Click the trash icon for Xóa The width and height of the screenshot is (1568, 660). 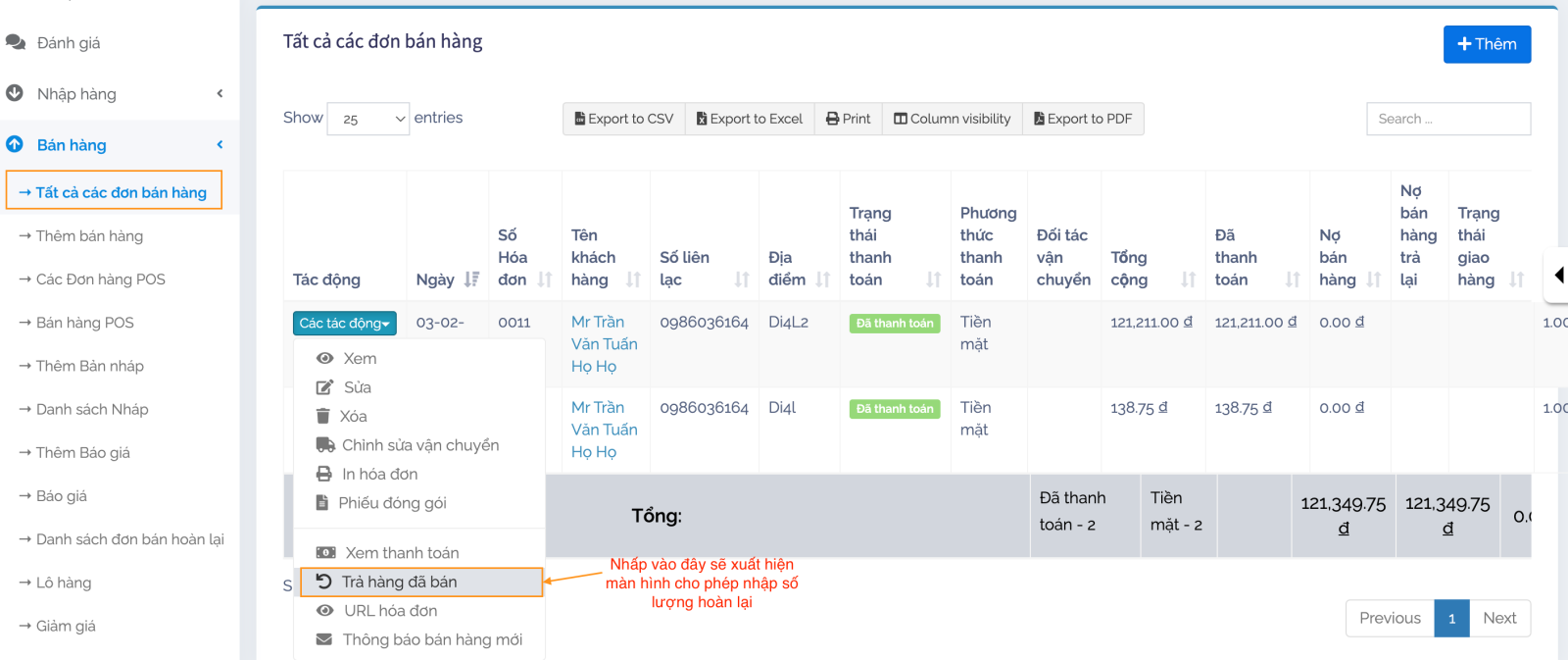(323, 417)
